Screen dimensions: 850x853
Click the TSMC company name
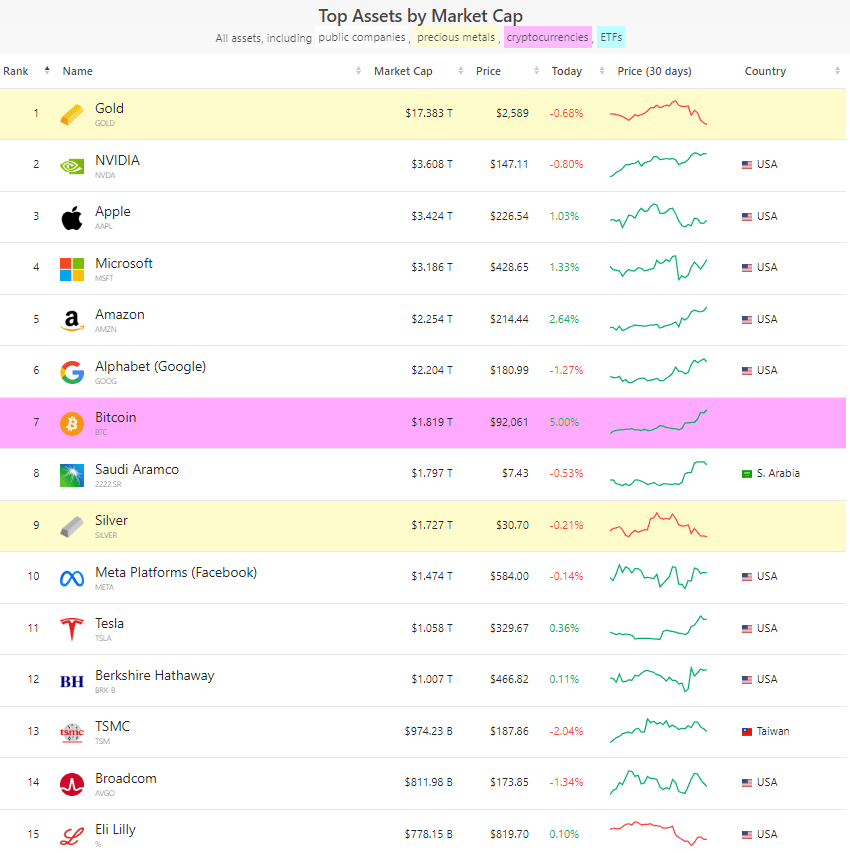pos(113,726)
